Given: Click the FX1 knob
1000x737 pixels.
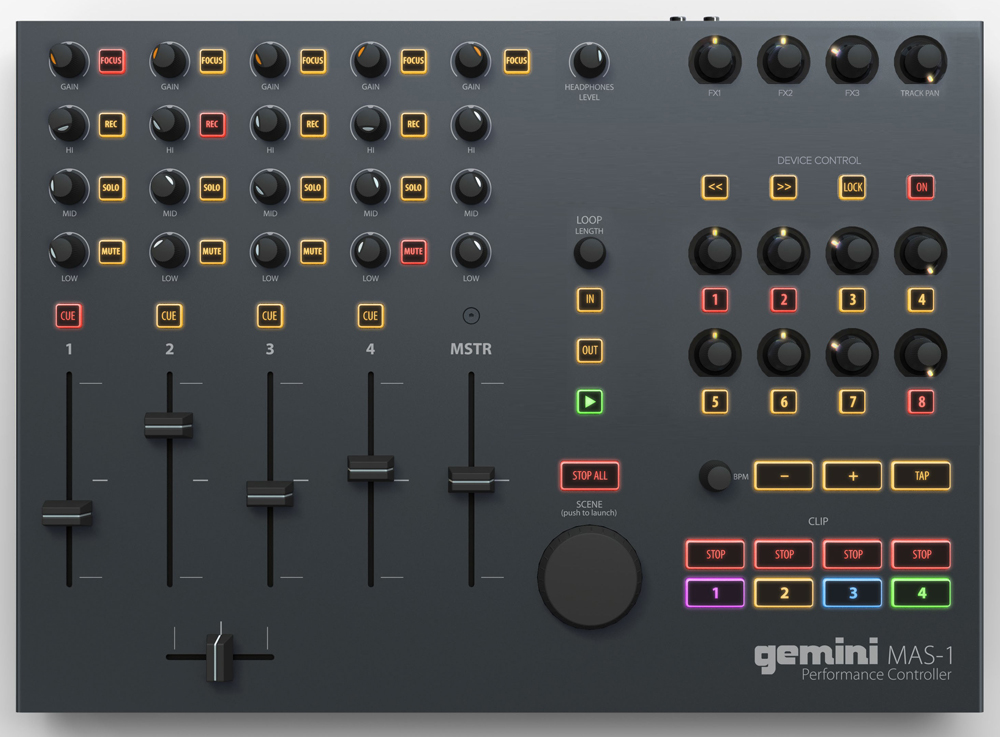Looking at the screenshot, I should click(x=715, y=61).
